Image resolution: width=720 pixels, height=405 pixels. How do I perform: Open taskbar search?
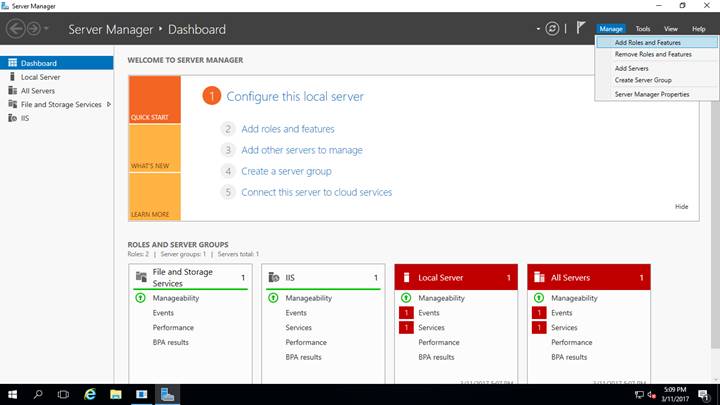[x=38, y=394]
